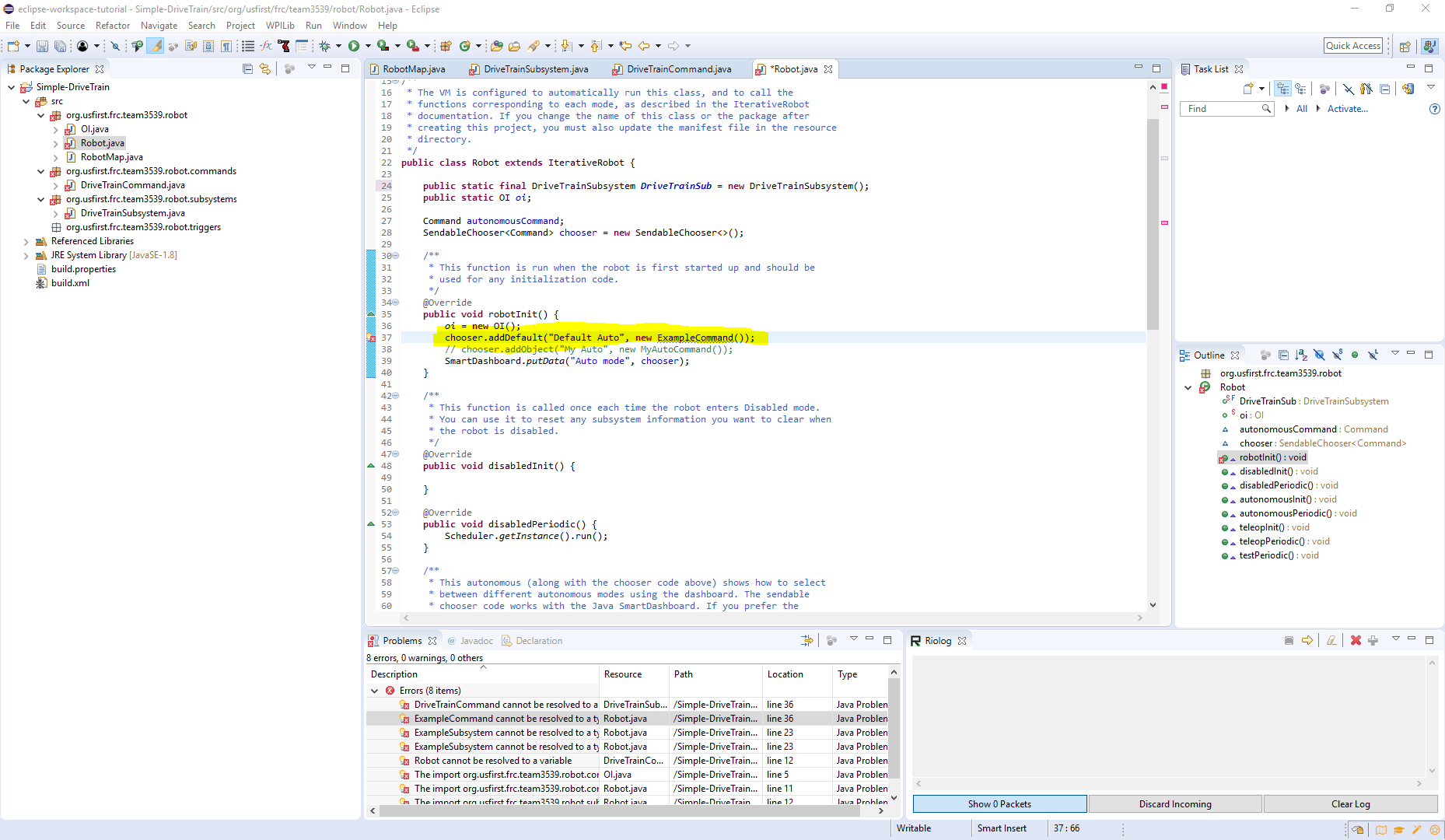
Task: Click the Save icon in the toolbar
Action: pyautogui.click(x=42, y=45)
